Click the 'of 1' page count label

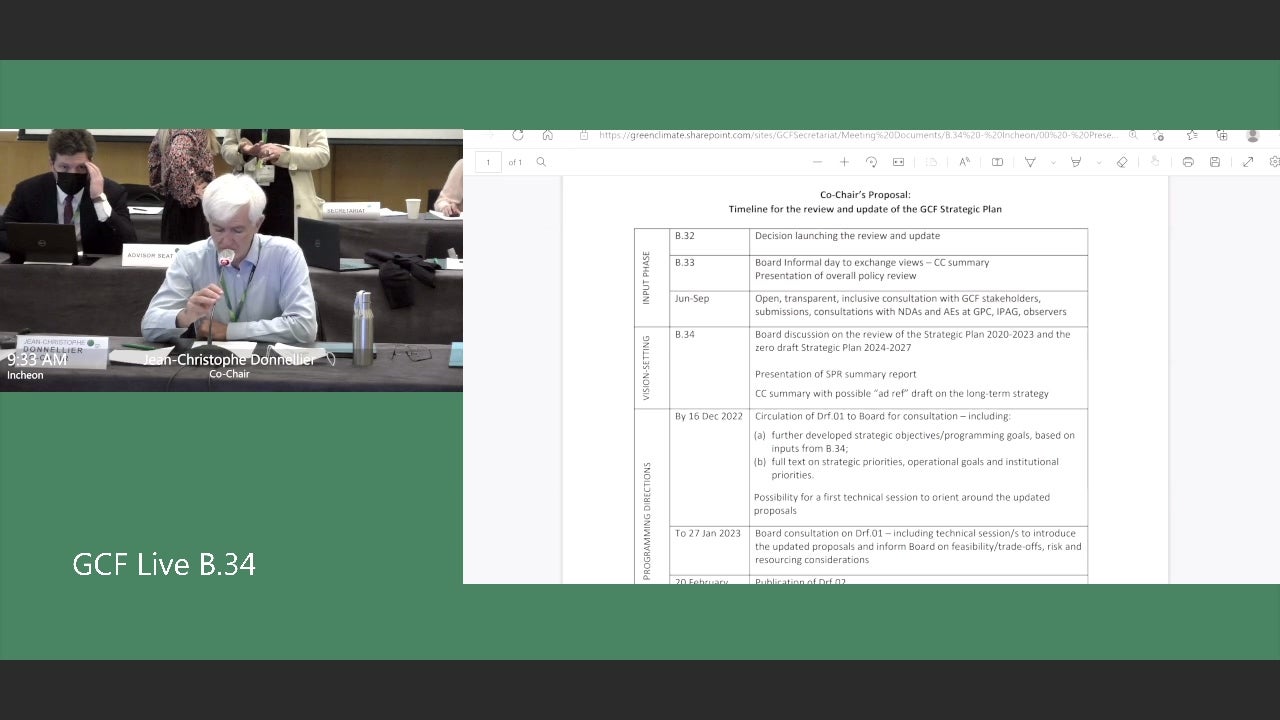click(x=515, y=162)
